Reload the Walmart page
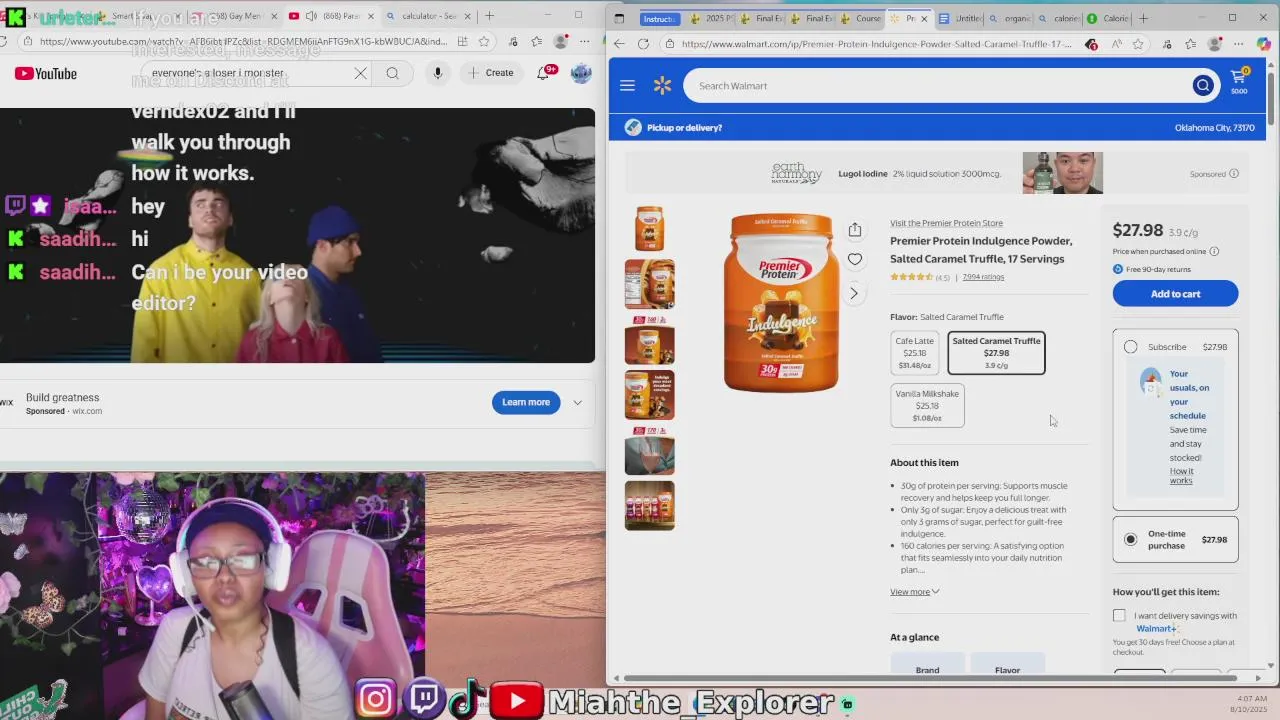The height and width of the screenshot is (720, 1280). tap(643, 44)
